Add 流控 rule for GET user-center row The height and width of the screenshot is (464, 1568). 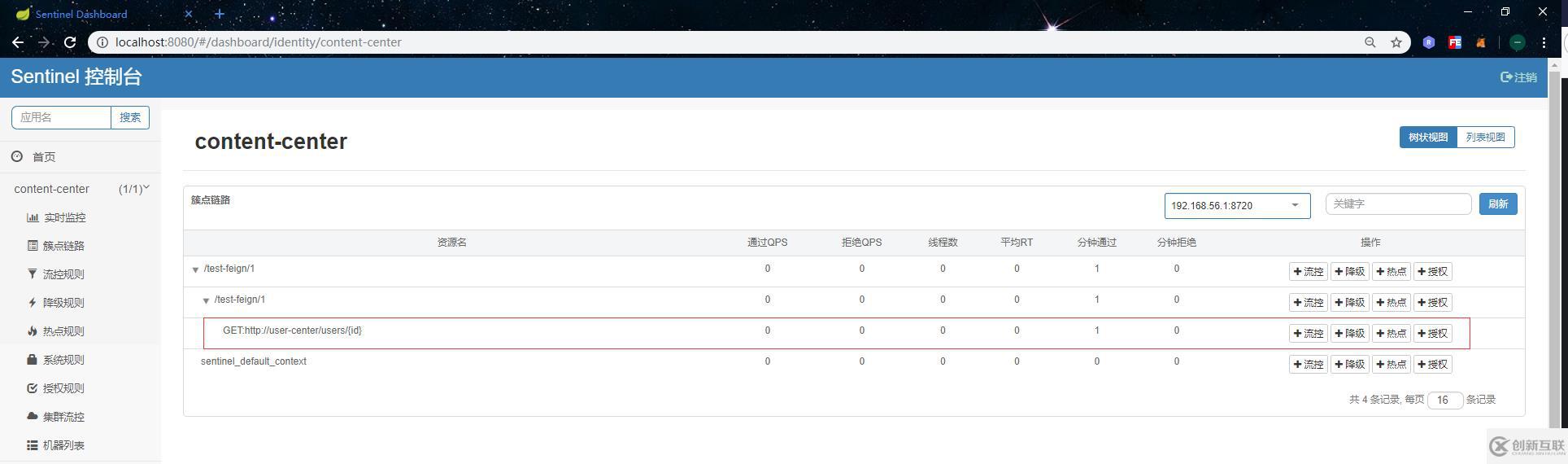1309,334
